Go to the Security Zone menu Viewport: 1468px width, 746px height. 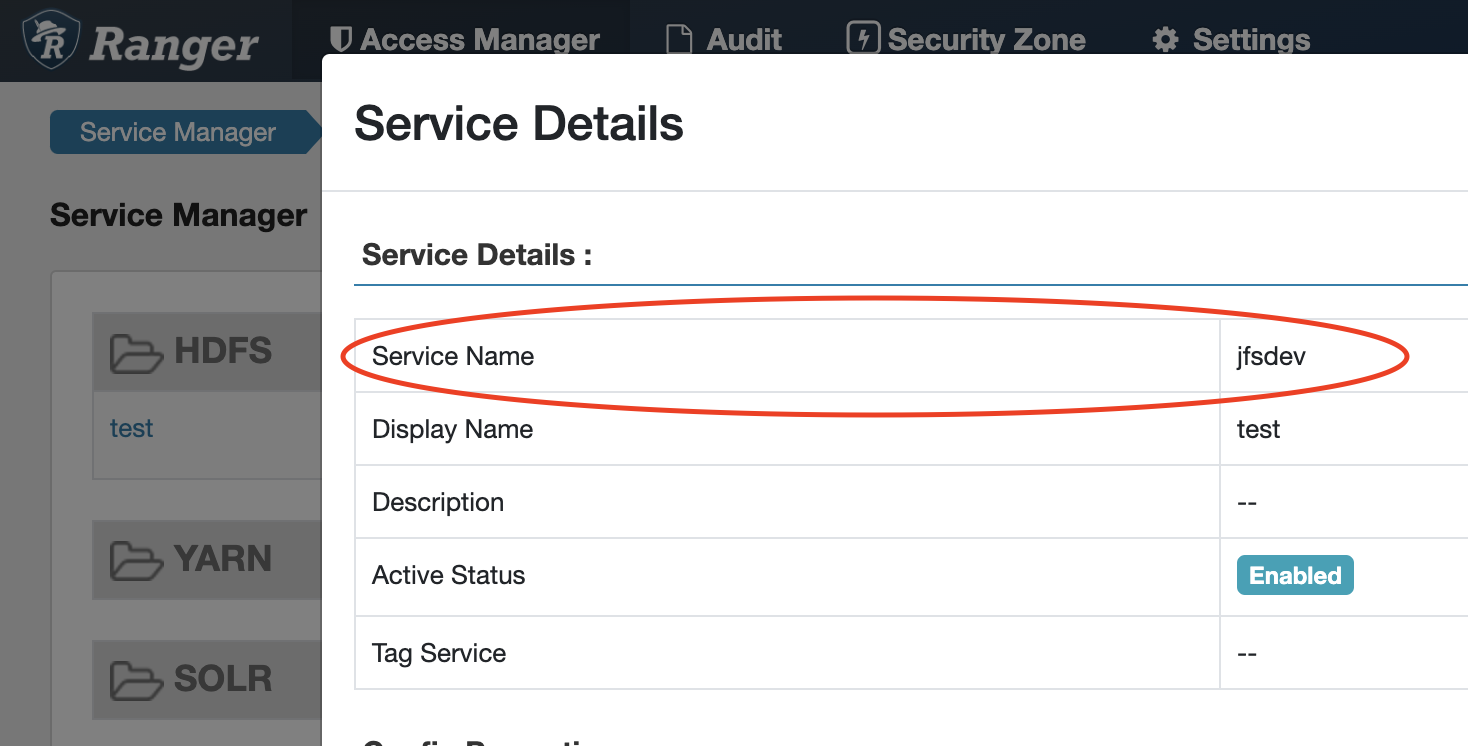(986, 40)
